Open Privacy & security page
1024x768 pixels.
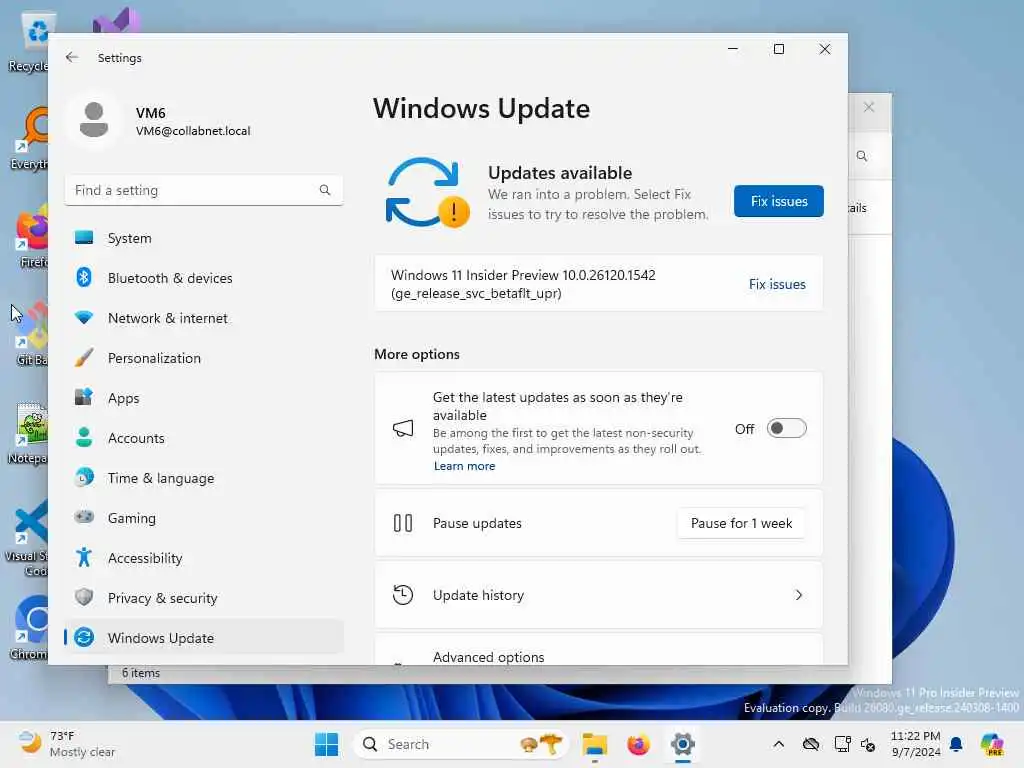tap(204, 598)
